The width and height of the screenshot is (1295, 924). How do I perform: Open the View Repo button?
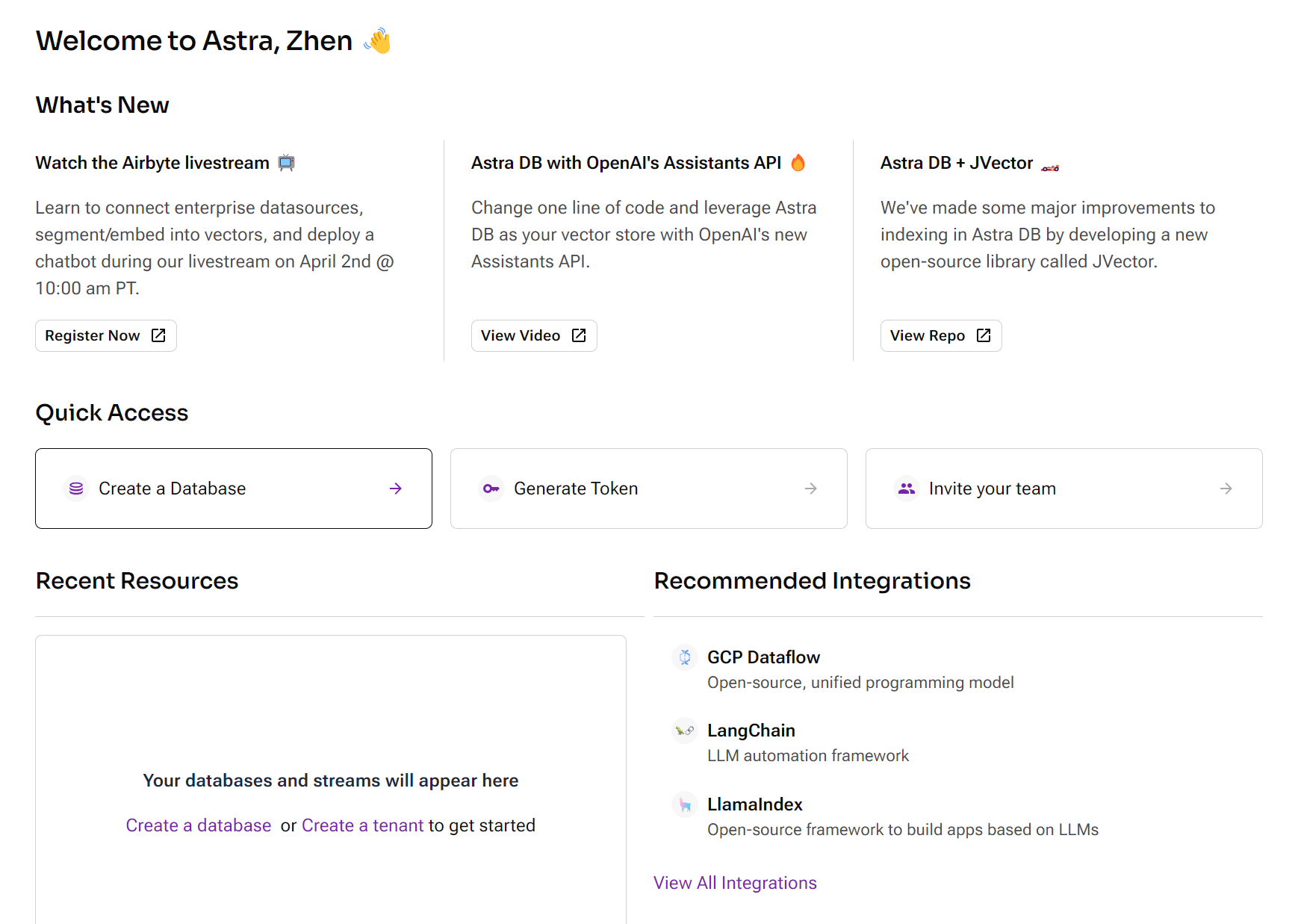tap(940, 336)
